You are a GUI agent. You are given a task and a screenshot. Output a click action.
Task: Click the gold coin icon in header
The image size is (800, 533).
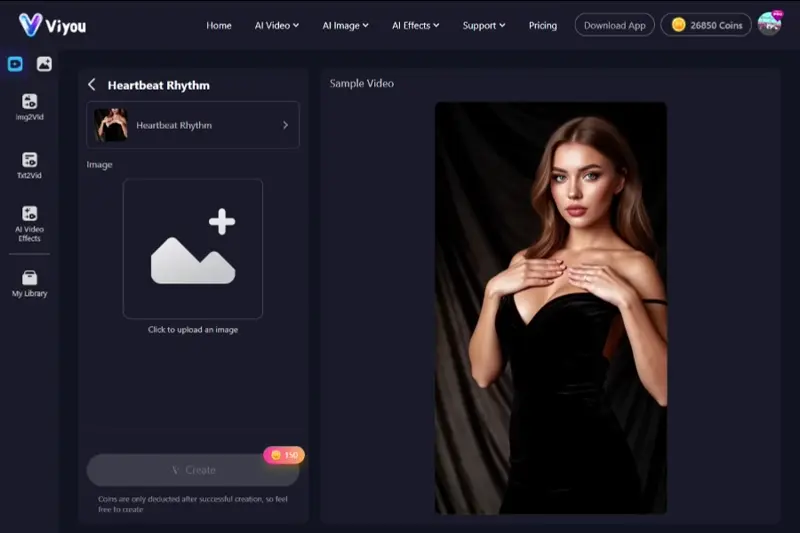click(x=678, y=24)
